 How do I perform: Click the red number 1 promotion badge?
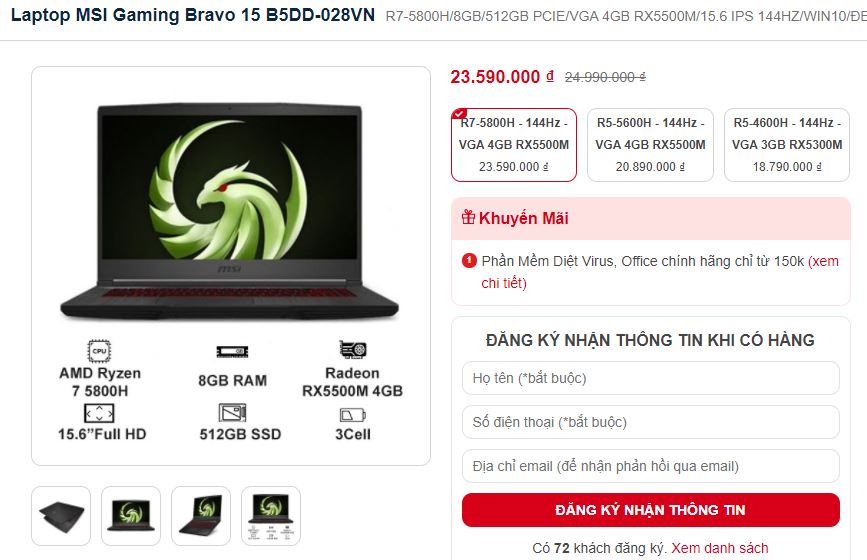[469, 260]
